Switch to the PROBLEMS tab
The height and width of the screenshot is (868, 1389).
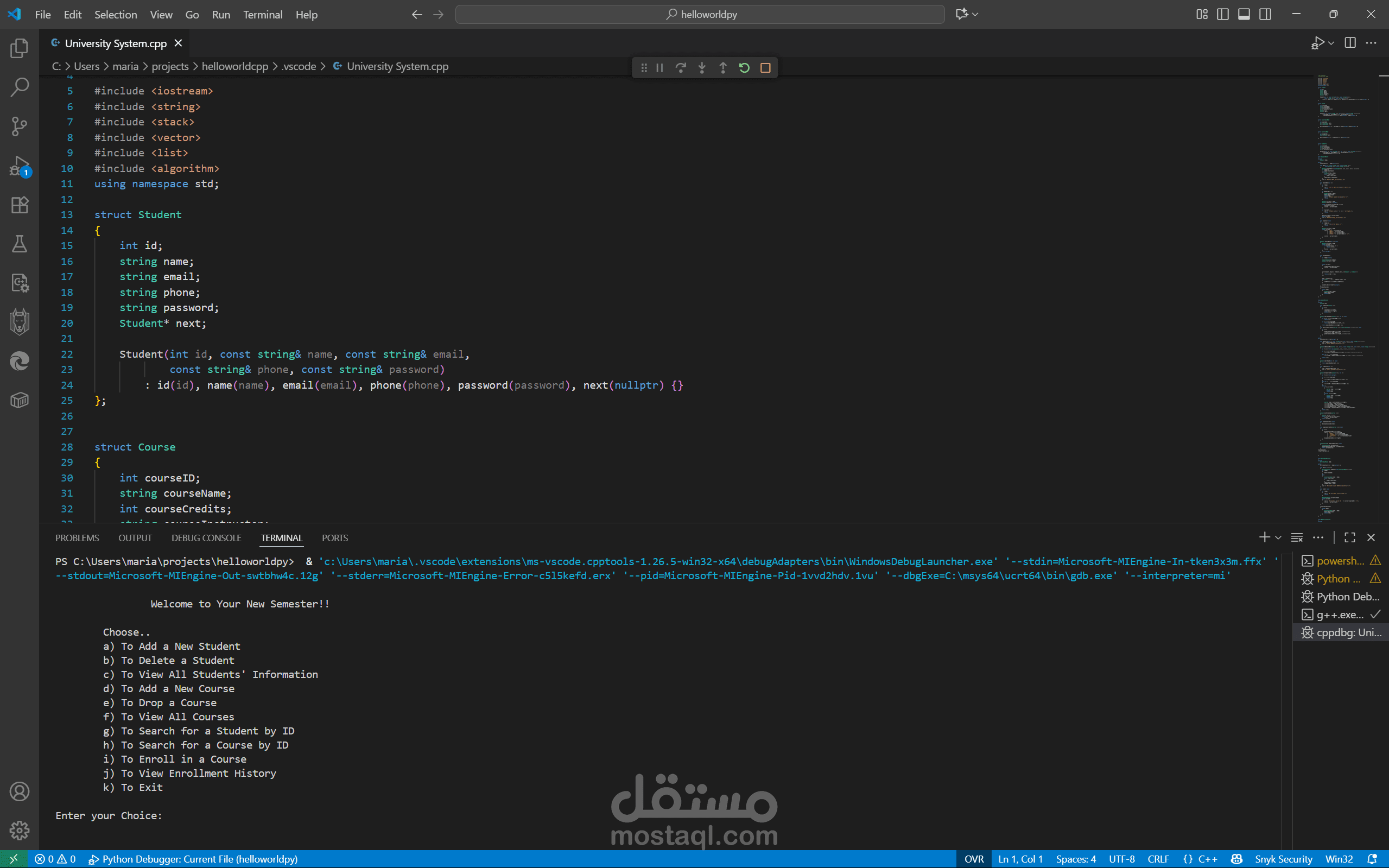(x=77, y=538)
